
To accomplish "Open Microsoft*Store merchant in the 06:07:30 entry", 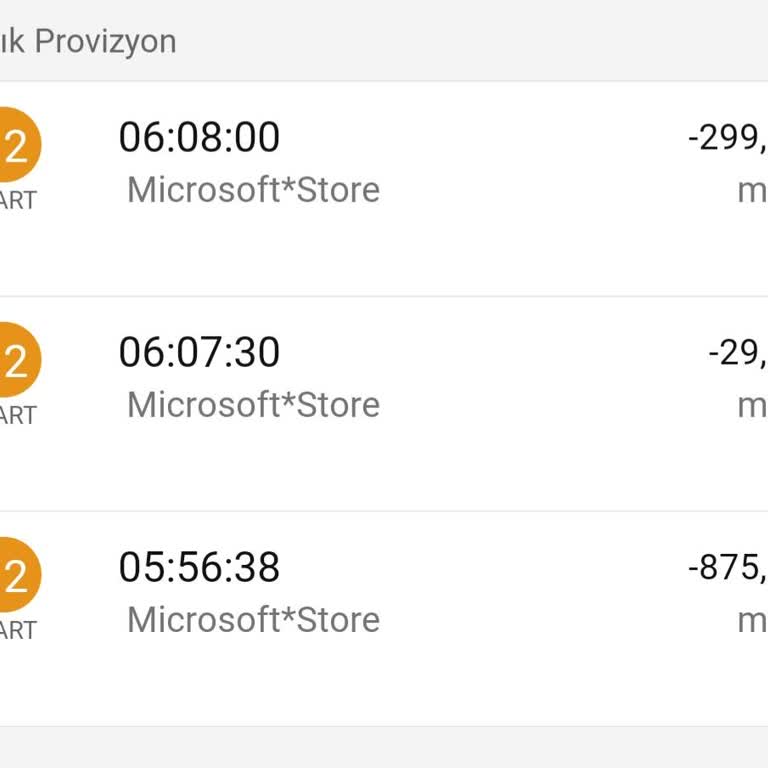I will 253,404.
